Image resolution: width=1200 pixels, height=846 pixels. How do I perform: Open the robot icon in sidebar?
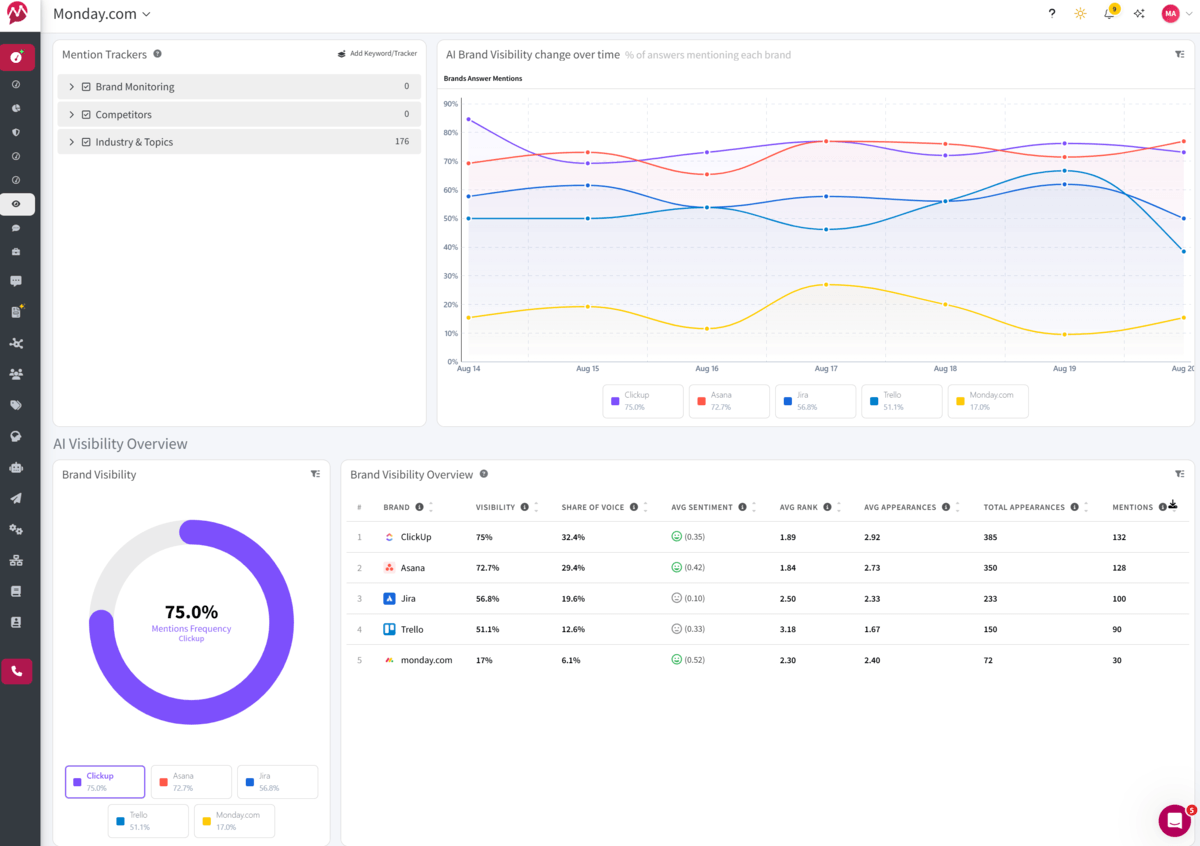coord(16,467)
